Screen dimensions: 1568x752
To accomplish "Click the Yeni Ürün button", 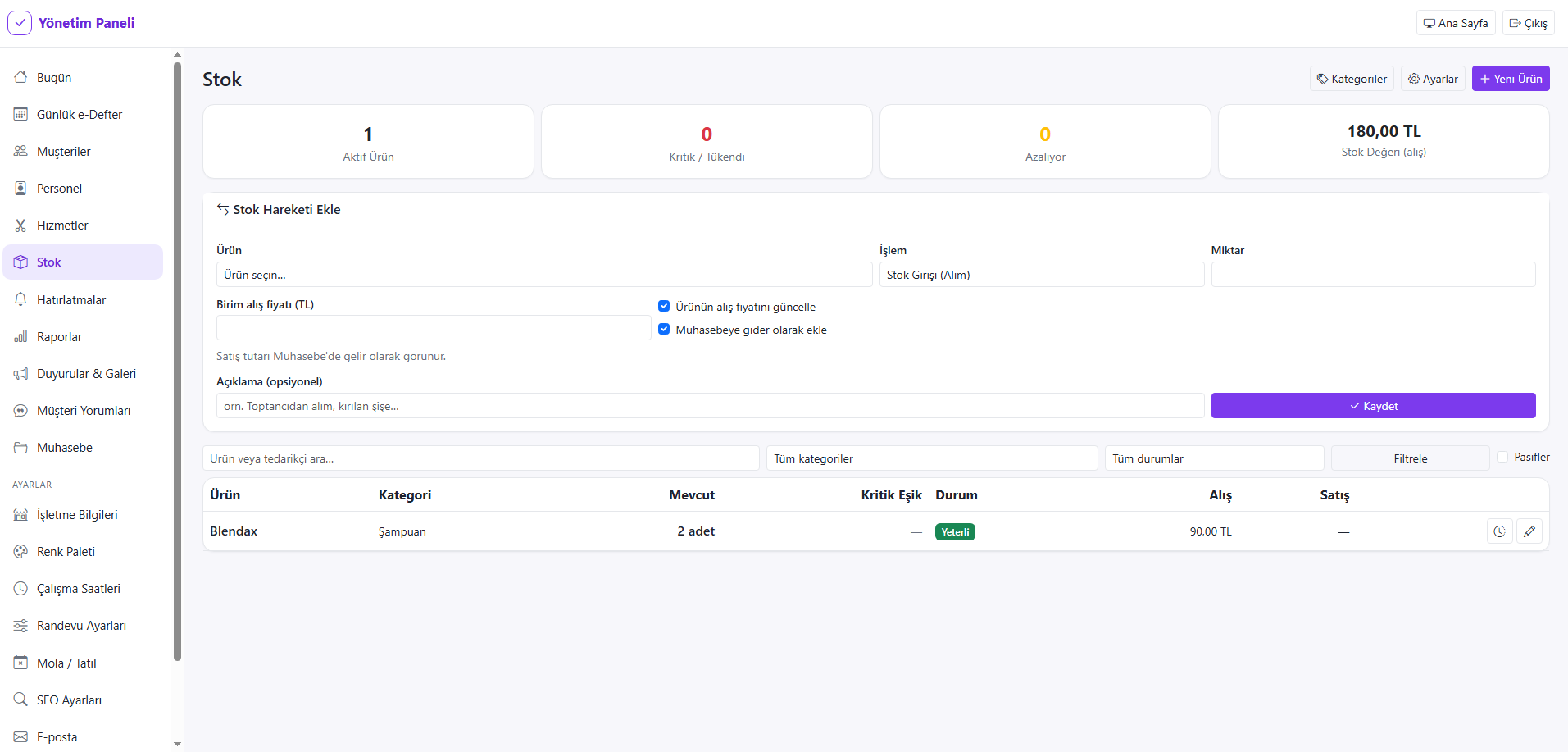I will 1511,79.
